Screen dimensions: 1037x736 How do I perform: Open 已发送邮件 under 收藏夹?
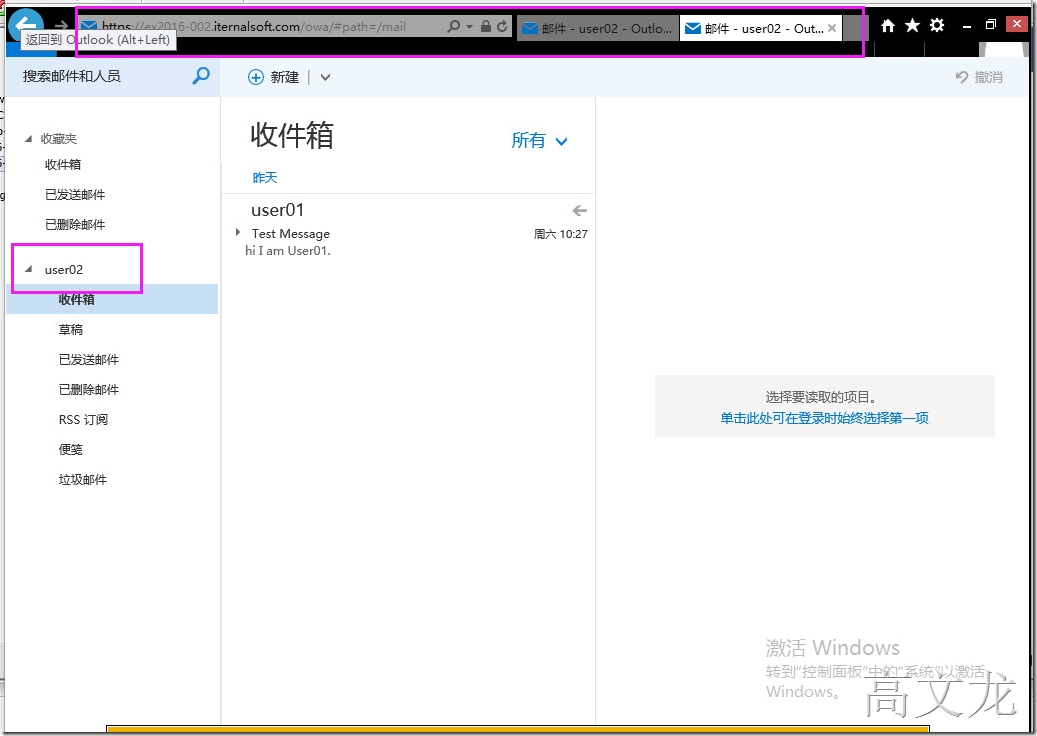click(75, 194)
